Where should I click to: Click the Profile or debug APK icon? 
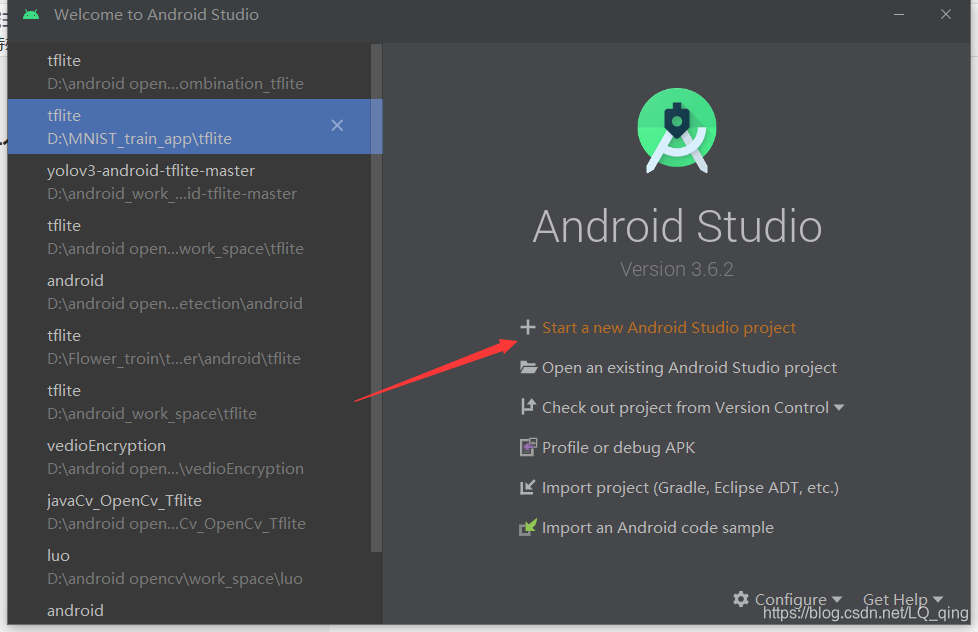pyautogui.click(x=528, y=447)
